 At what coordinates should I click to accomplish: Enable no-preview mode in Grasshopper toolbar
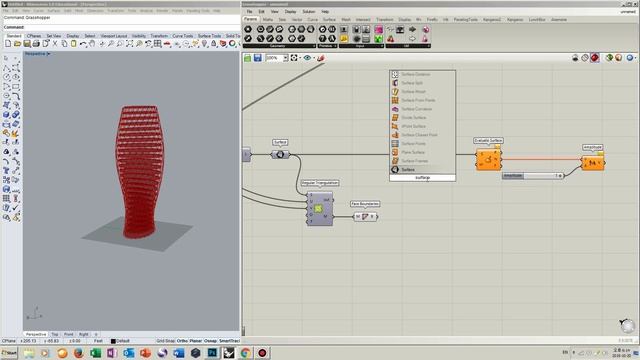(575, 58)
